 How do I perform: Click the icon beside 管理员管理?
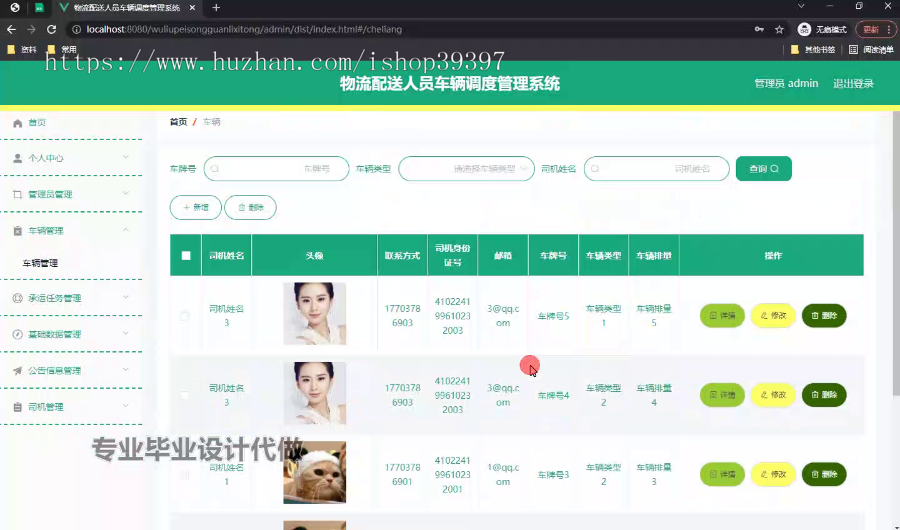pyautogui.click(x=18, y=195)
